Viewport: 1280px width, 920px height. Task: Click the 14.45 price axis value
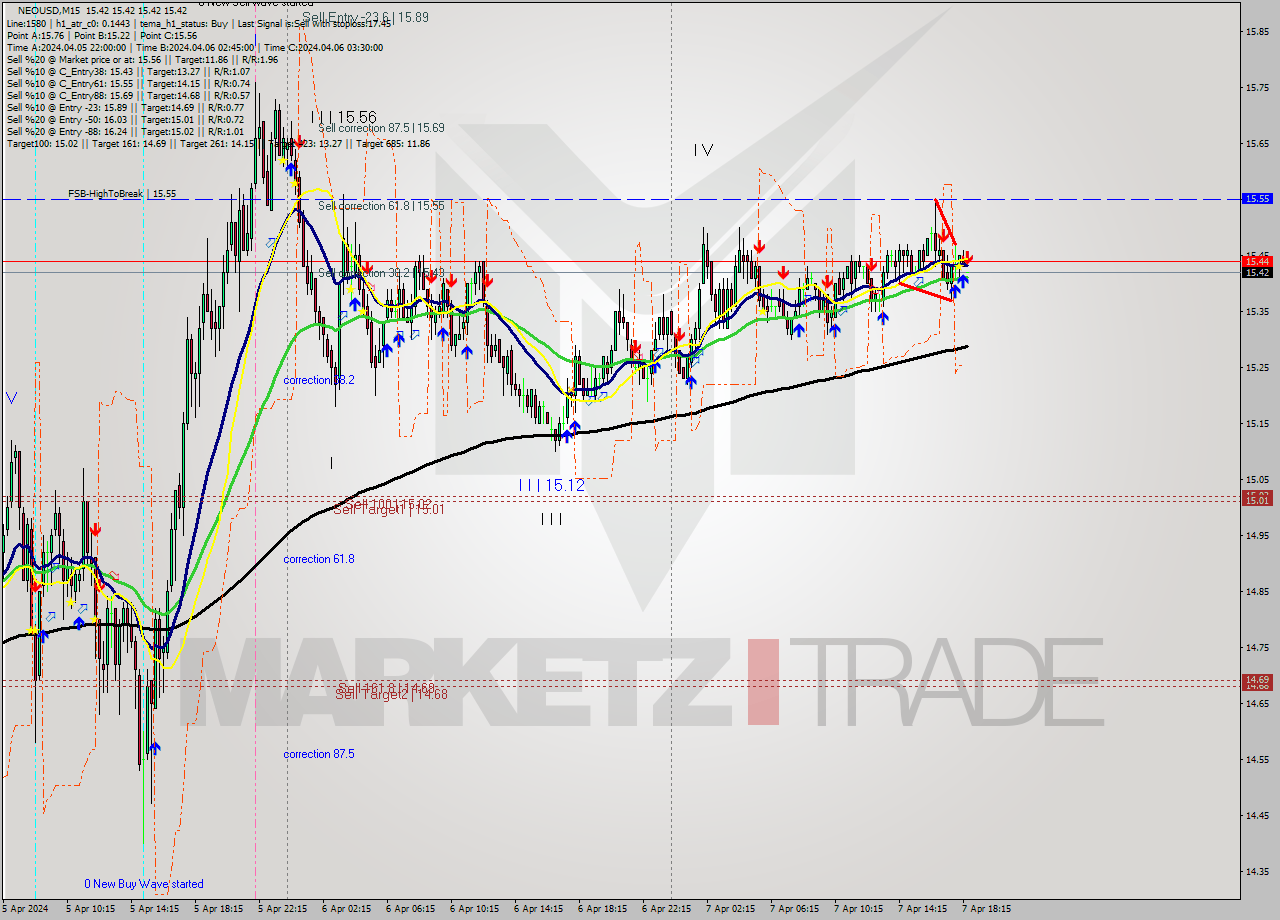click(x=1256, y=816)
